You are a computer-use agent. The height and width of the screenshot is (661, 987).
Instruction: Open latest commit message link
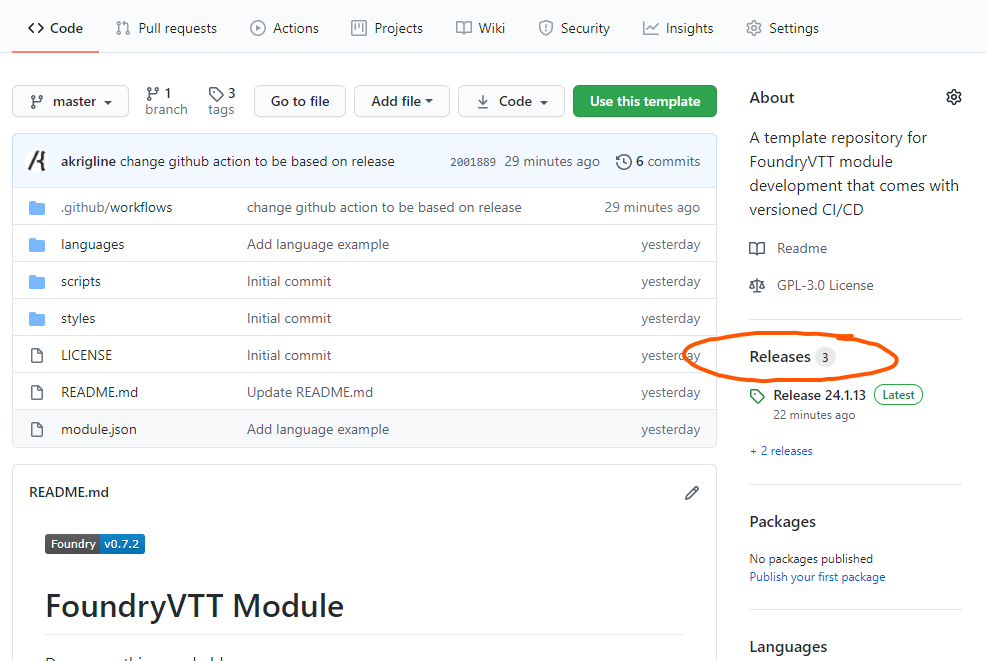[x=257, y=162]
